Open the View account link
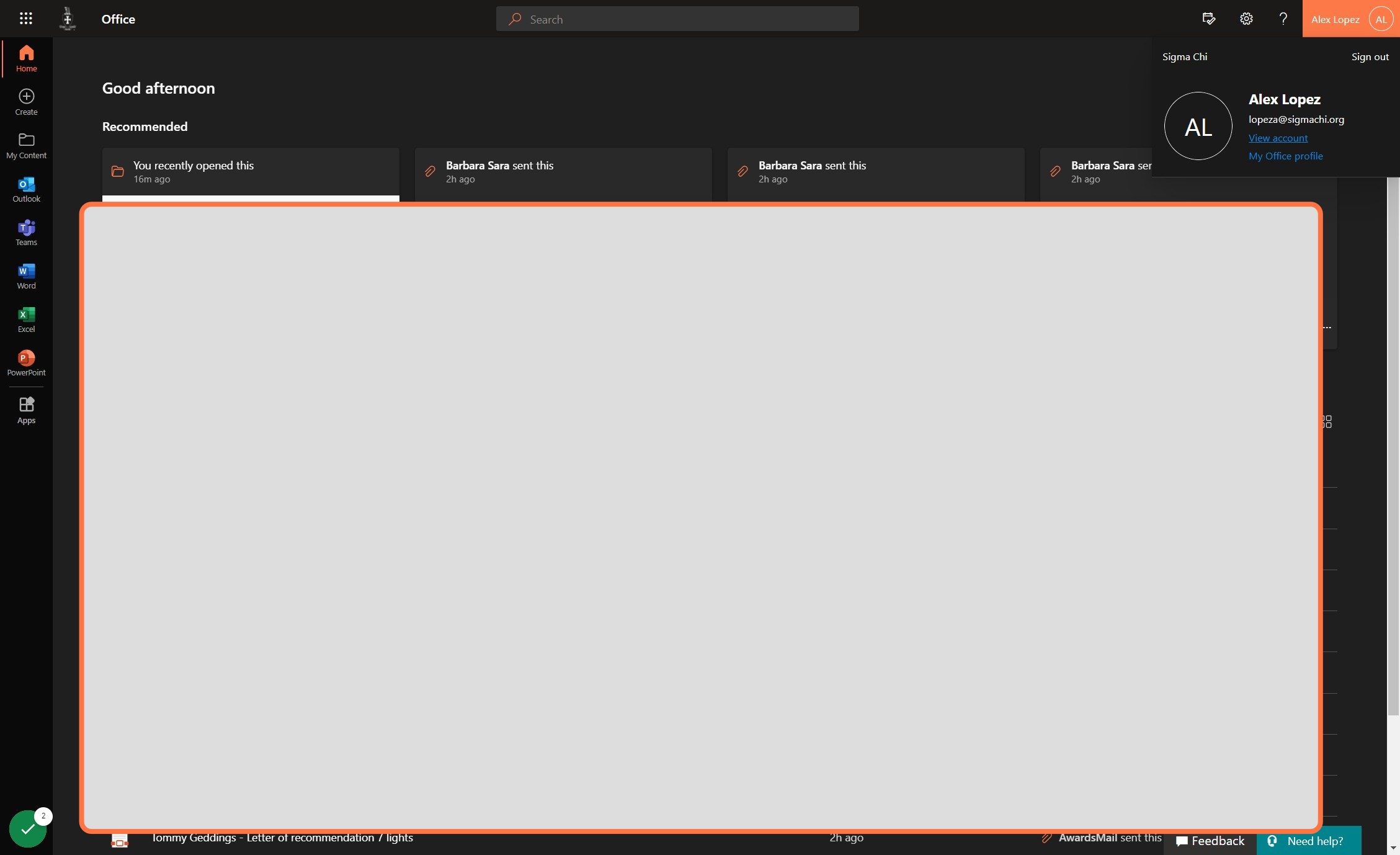This screenshot has width=1400, height=855. (x=1278, y=138)
